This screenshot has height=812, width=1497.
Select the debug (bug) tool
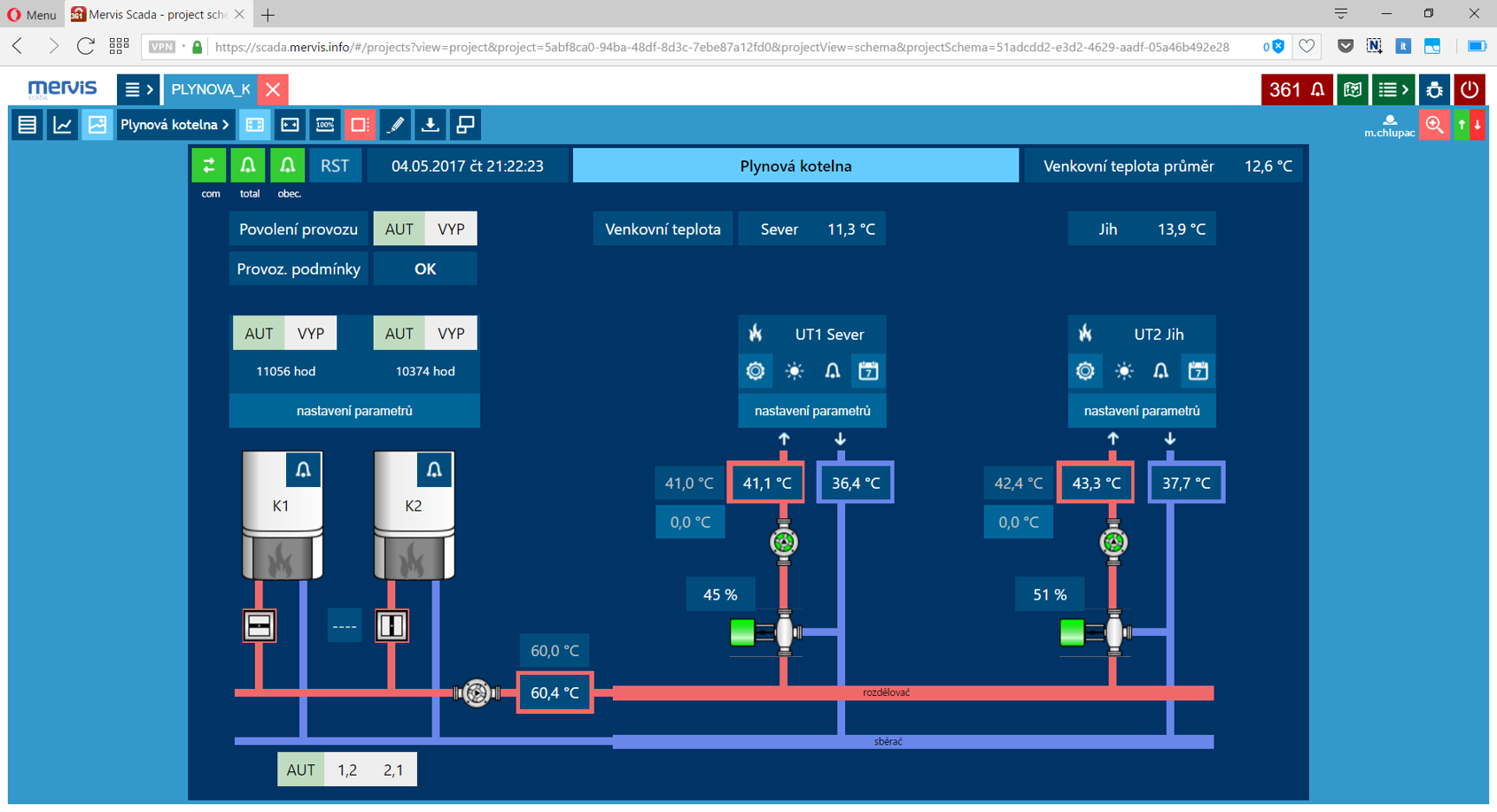click(x=1434, y=89)
